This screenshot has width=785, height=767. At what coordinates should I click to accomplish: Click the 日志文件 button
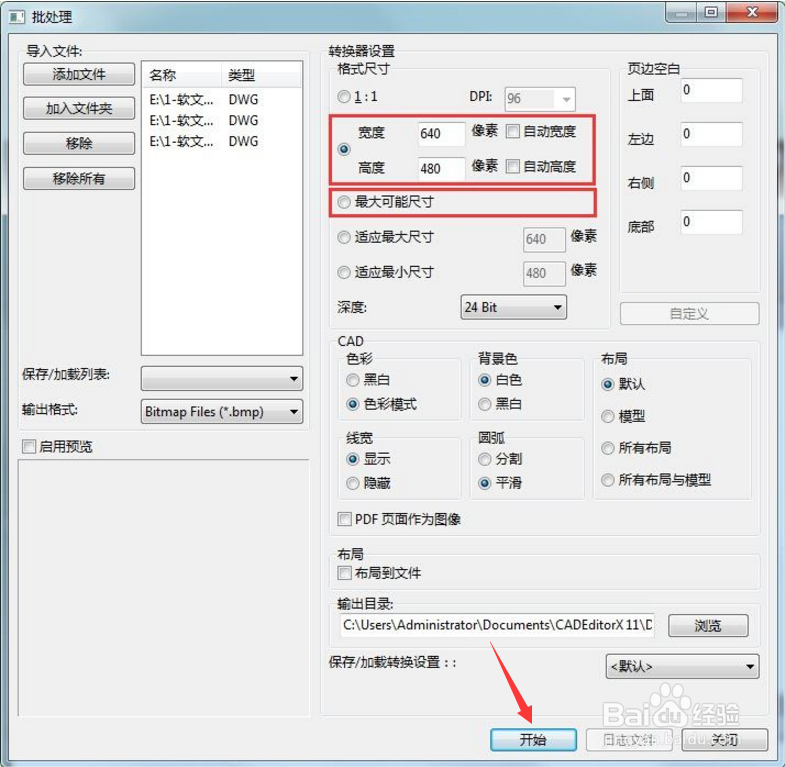point(628,739)
